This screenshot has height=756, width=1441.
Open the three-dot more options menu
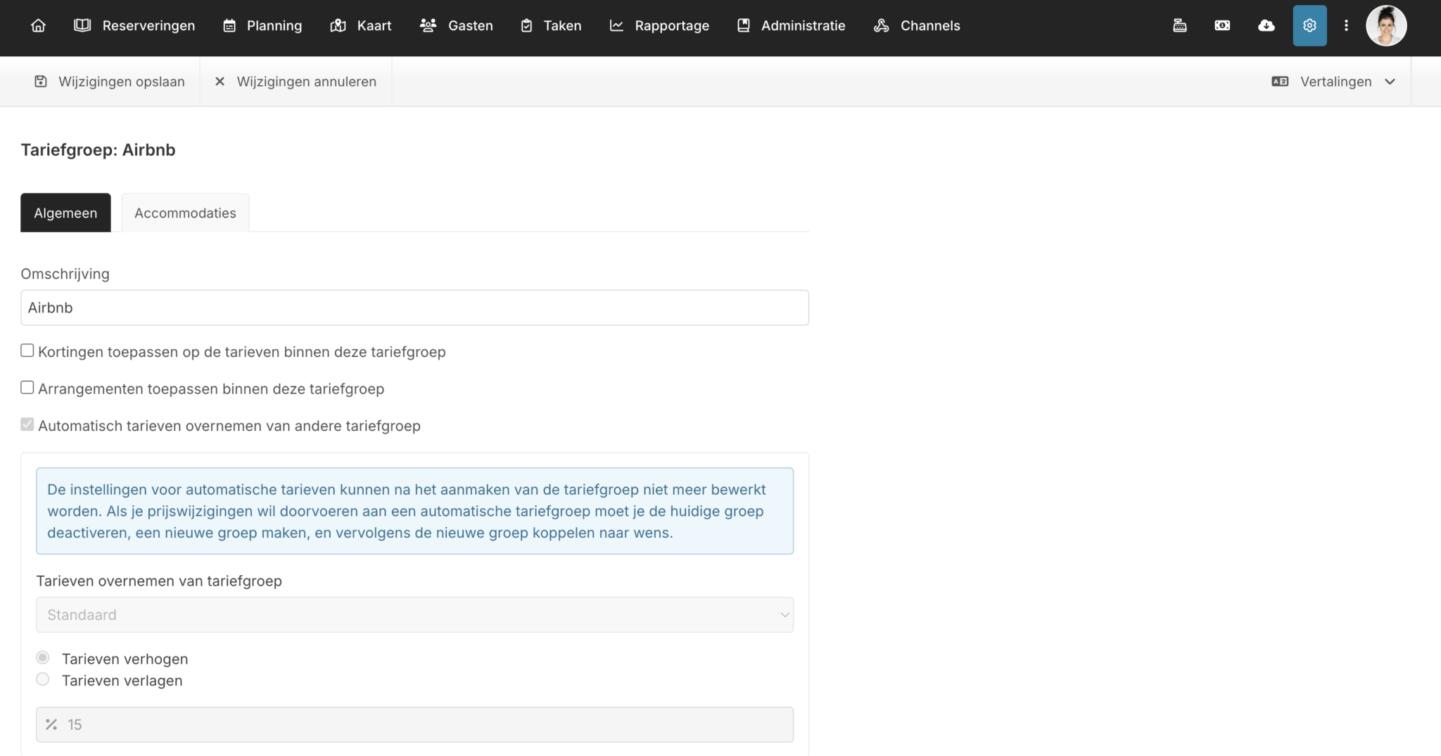(1346, 26)
